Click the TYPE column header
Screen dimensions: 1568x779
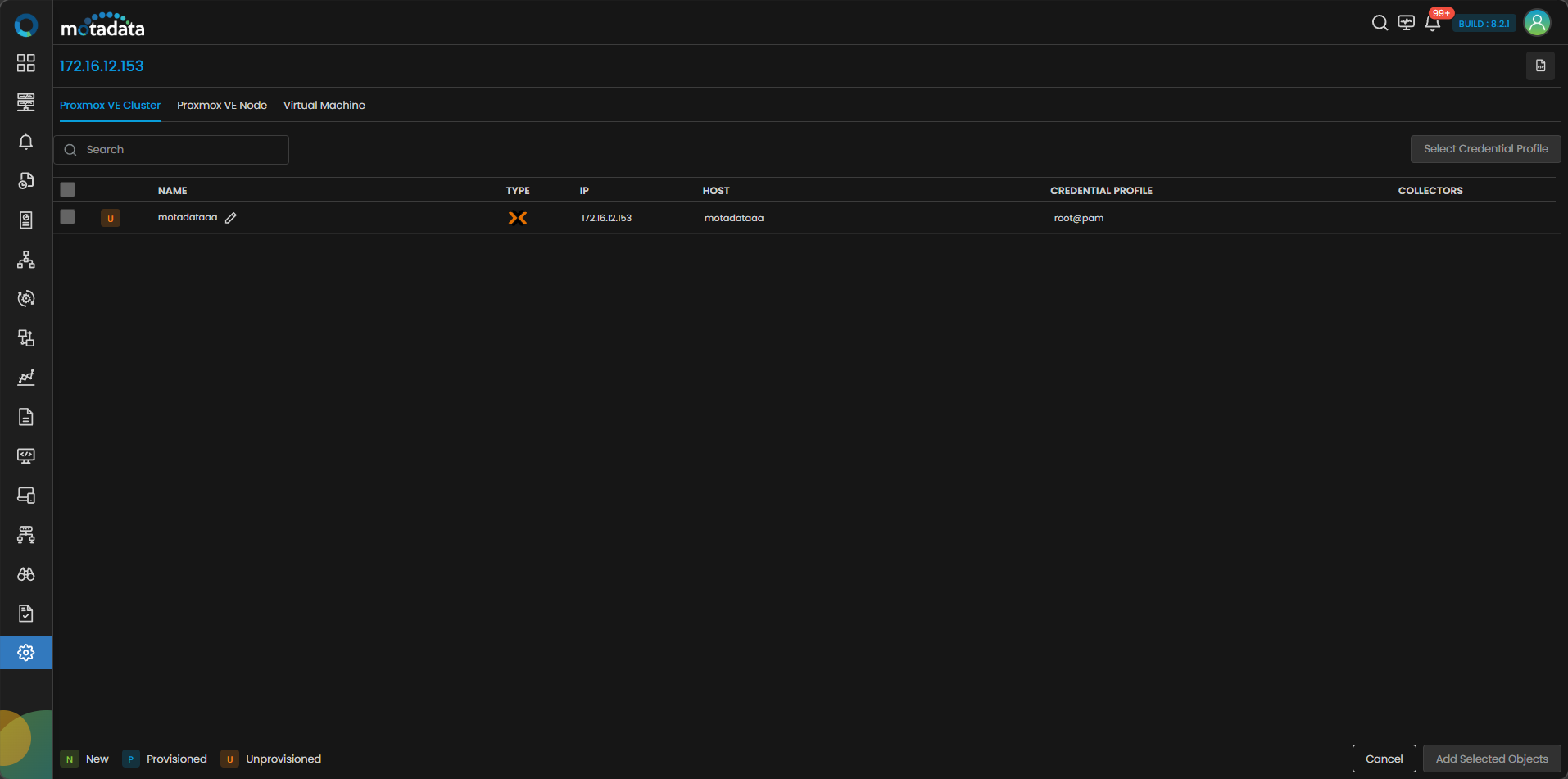[x=518, y=191]
